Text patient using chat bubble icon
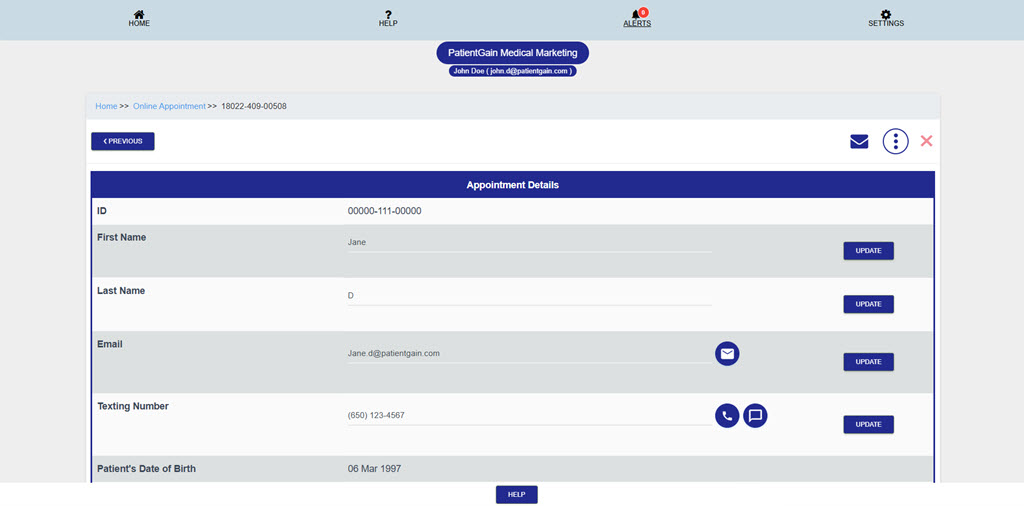This screenshot has height=506, width=1024. 756,416
